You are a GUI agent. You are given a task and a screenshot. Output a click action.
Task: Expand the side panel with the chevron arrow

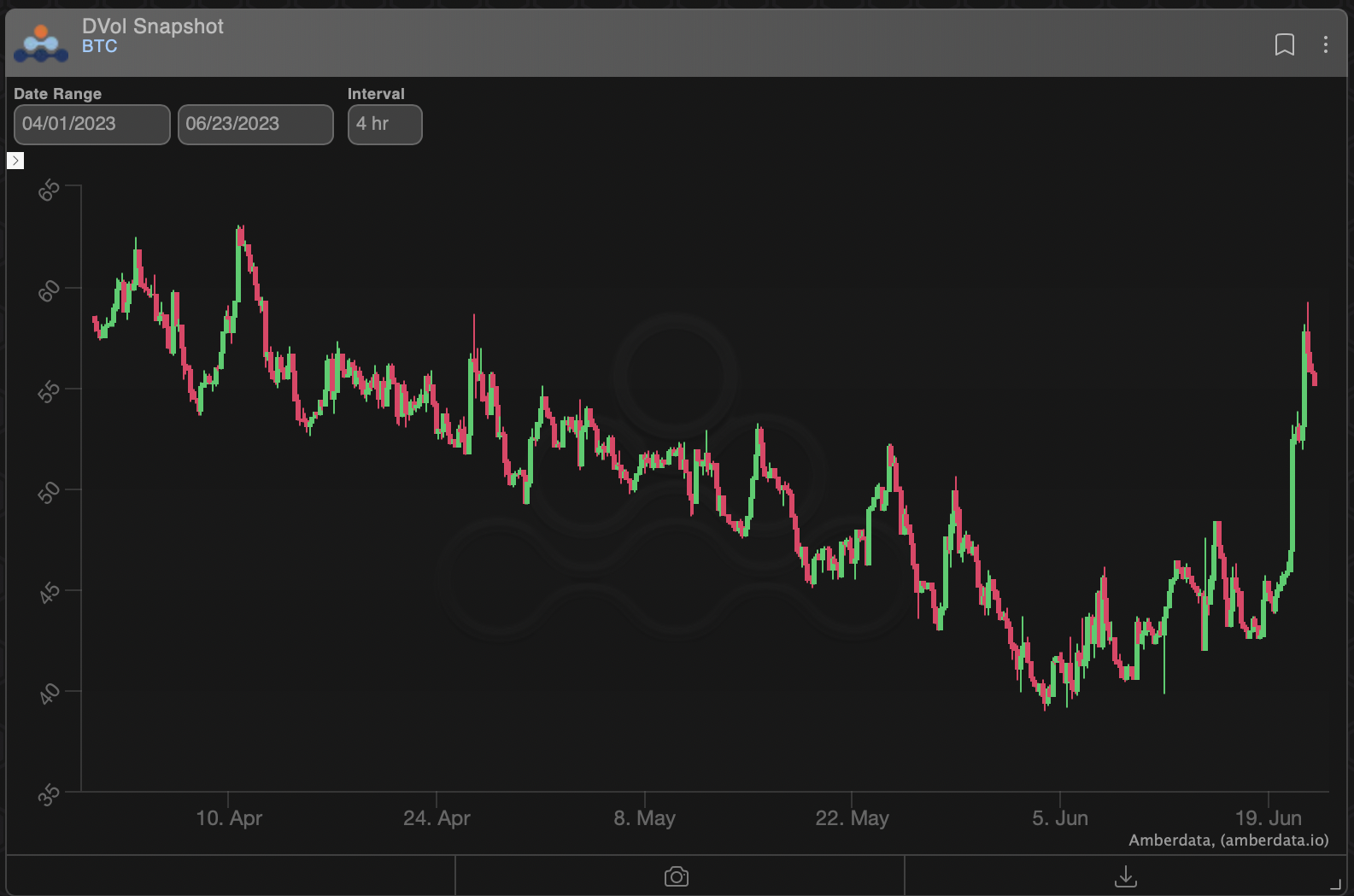[x=15, y=161]
